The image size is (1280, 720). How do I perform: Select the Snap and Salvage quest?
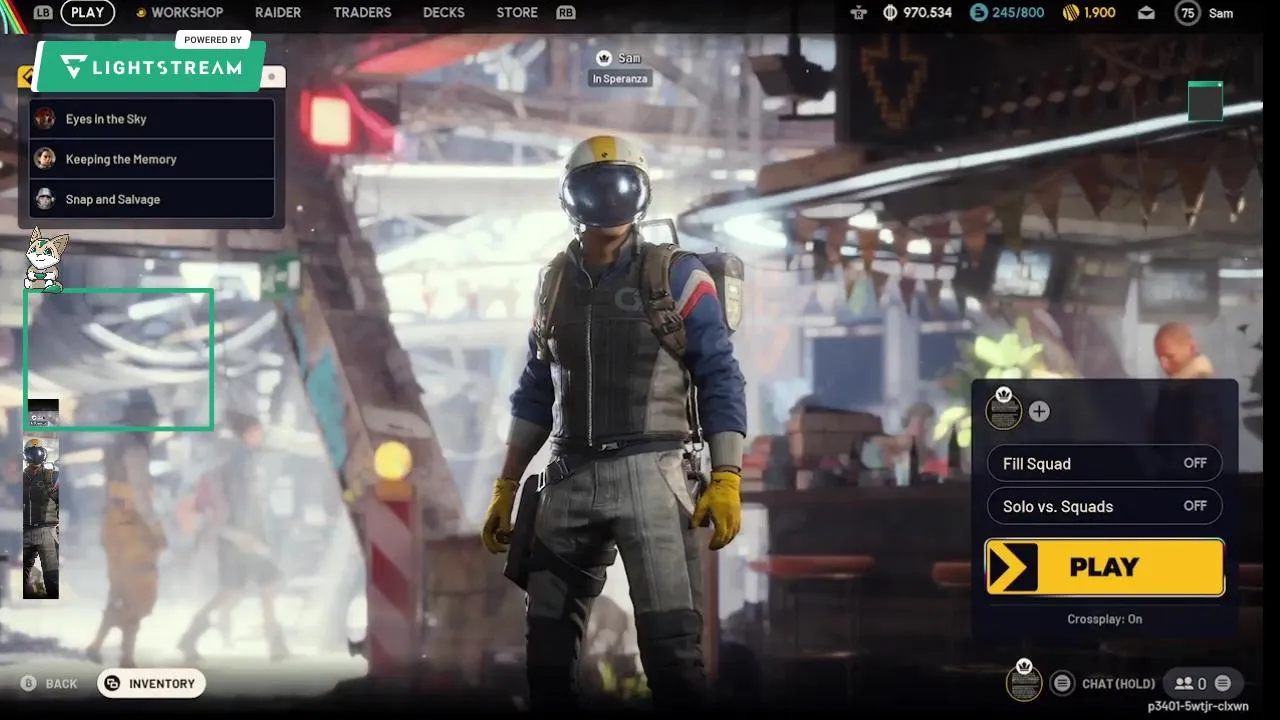pyautogui.click(x=152, y=199)
